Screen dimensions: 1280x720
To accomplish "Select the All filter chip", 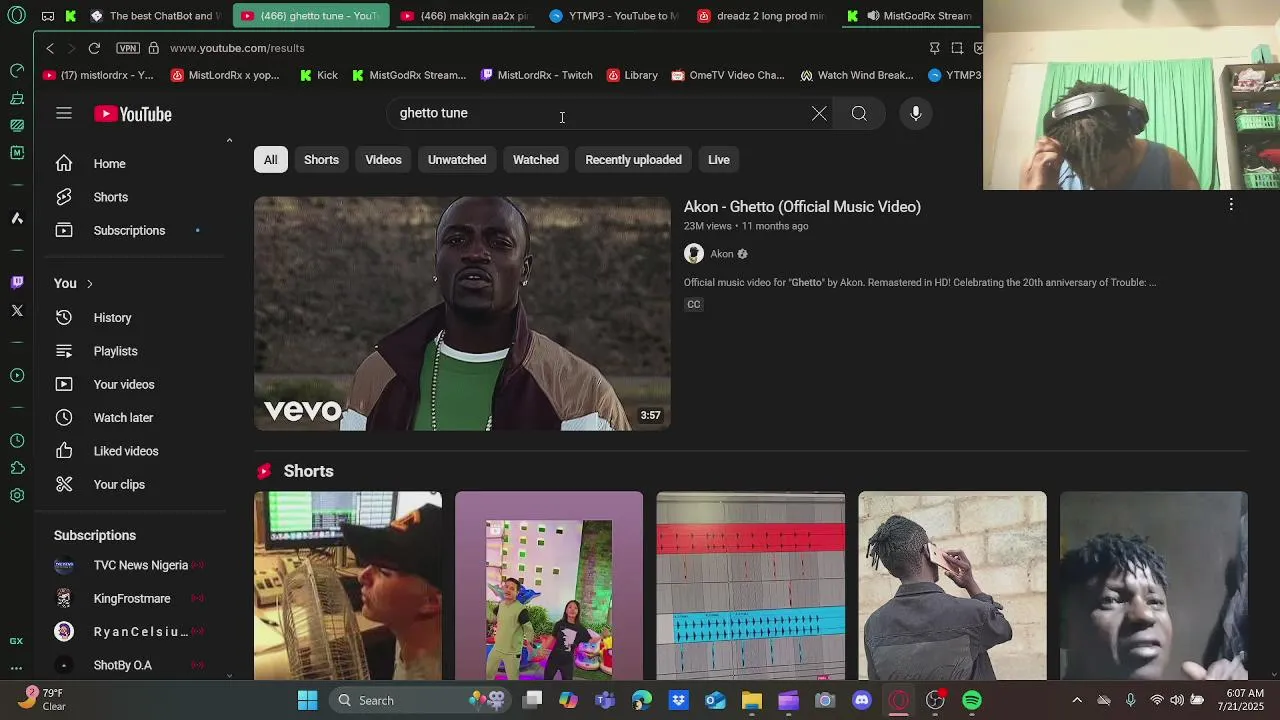I will pyautogui.click(x=270, y=160).
